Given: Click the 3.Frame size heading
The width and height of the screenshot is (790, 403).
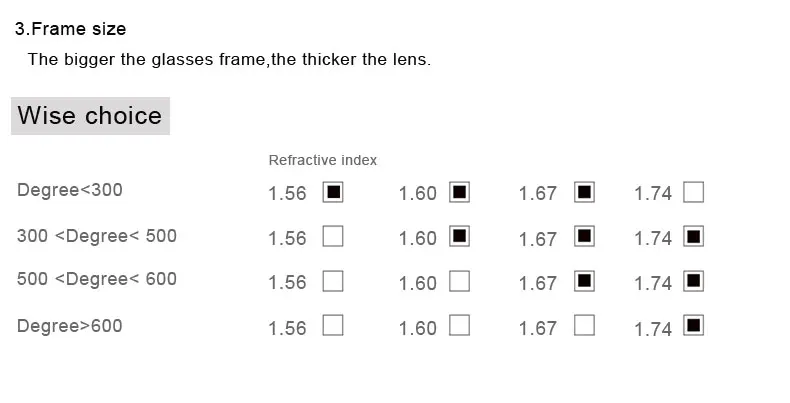Looking at the screenshot, I should [70, 30].
